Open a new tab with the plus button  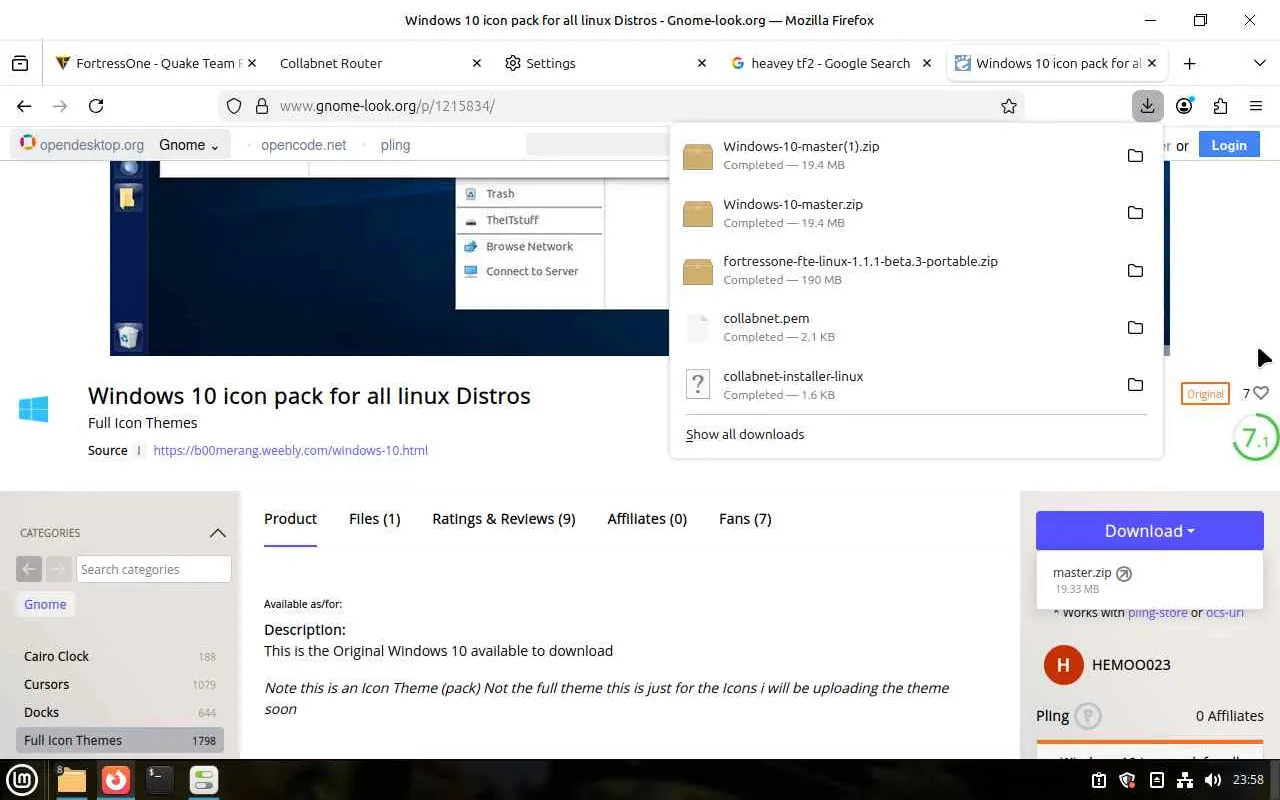click(x=1189, y=63)
